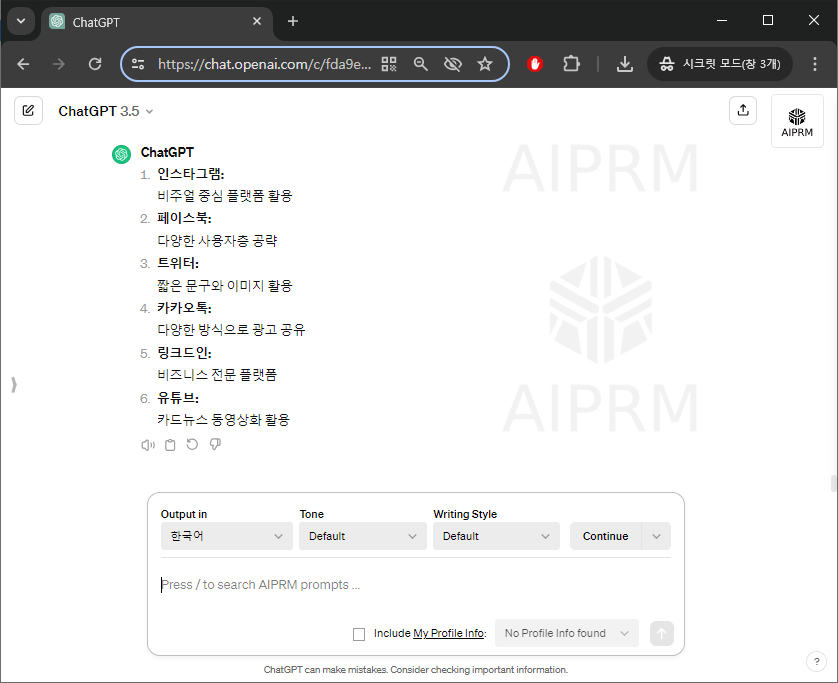This screenshot has height=683, width=838.
Task: Click the 링크드인 heading
Action: pos(184,353)
